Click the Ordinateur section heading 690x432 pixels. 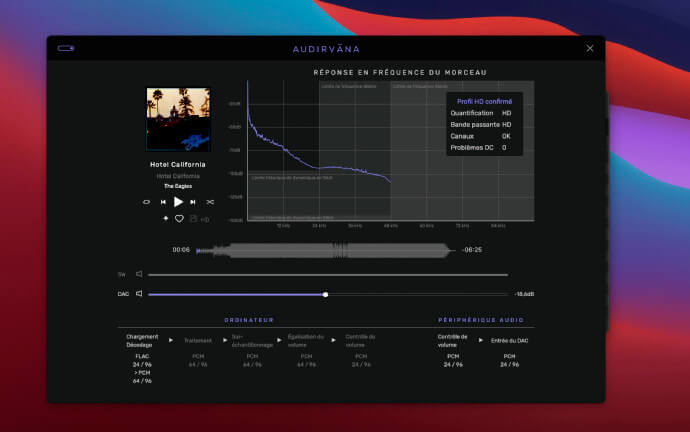(249, 320)
